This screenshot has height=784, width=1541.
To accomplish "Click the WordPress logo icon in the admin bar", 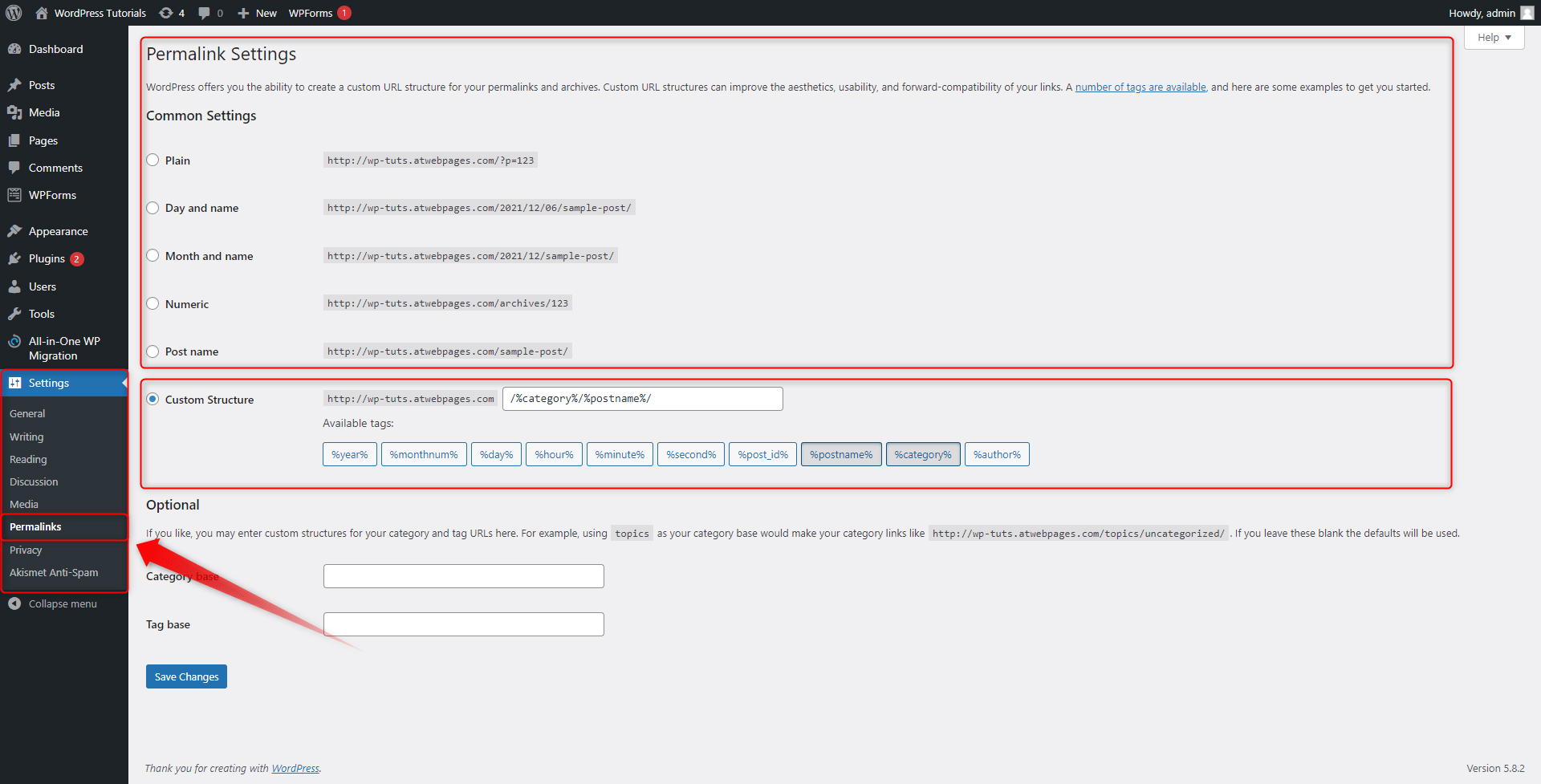I will click(x=14, y=13).
